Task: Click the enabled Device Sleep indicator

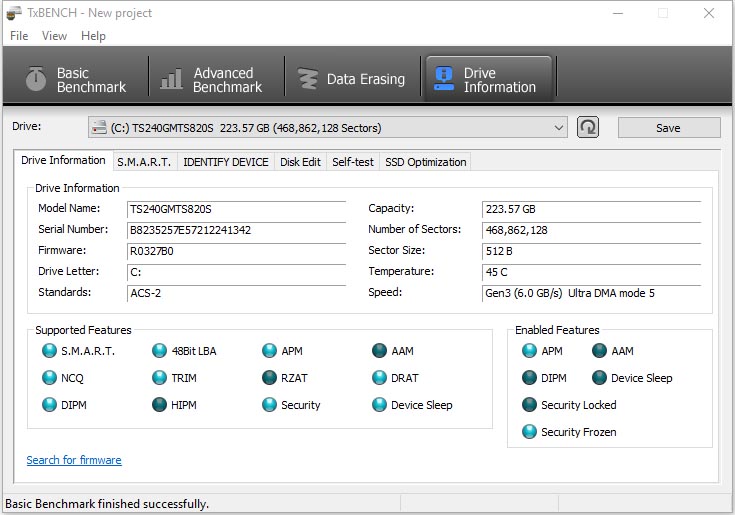Action: [600, 377]
